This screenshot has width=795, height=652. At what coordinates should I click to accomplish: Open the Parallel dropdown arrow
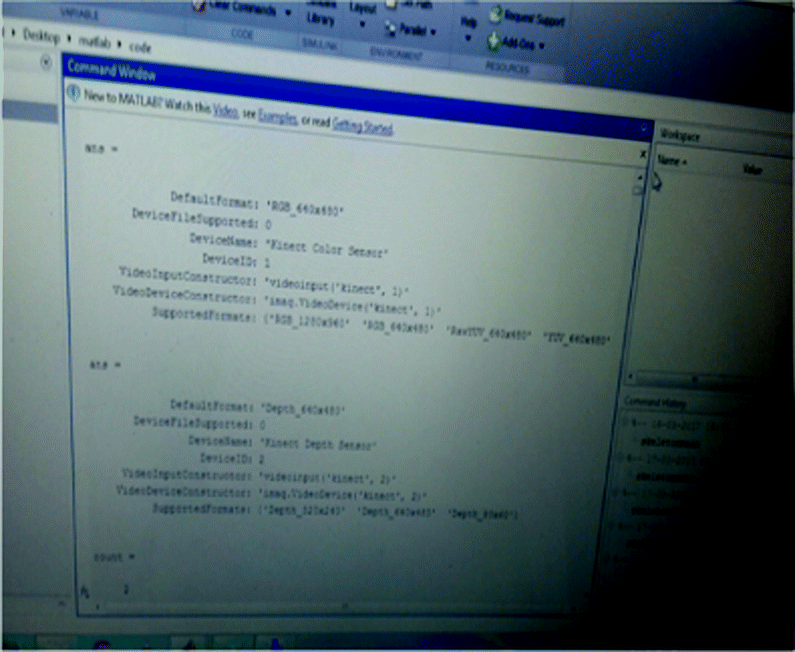pyautogui.click(x=433, y=32)
